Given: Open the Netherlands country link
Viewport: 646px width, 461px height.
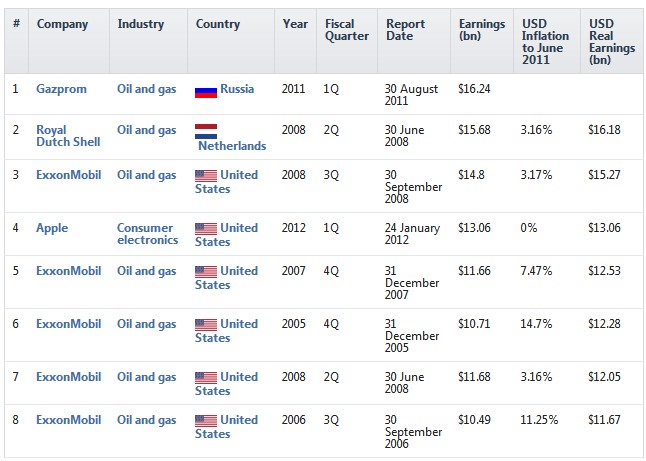Looking at the screenshot, I should pyautogui.click(x=232, y=146).
